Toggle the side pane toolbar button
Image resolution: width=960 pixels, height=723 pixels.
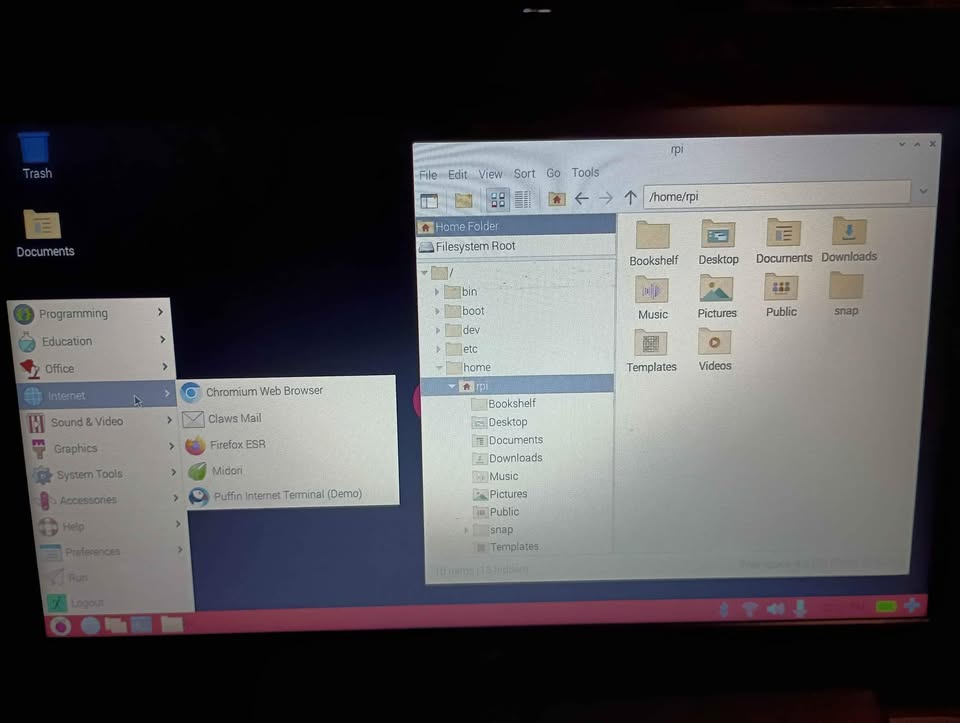(430, 200)
